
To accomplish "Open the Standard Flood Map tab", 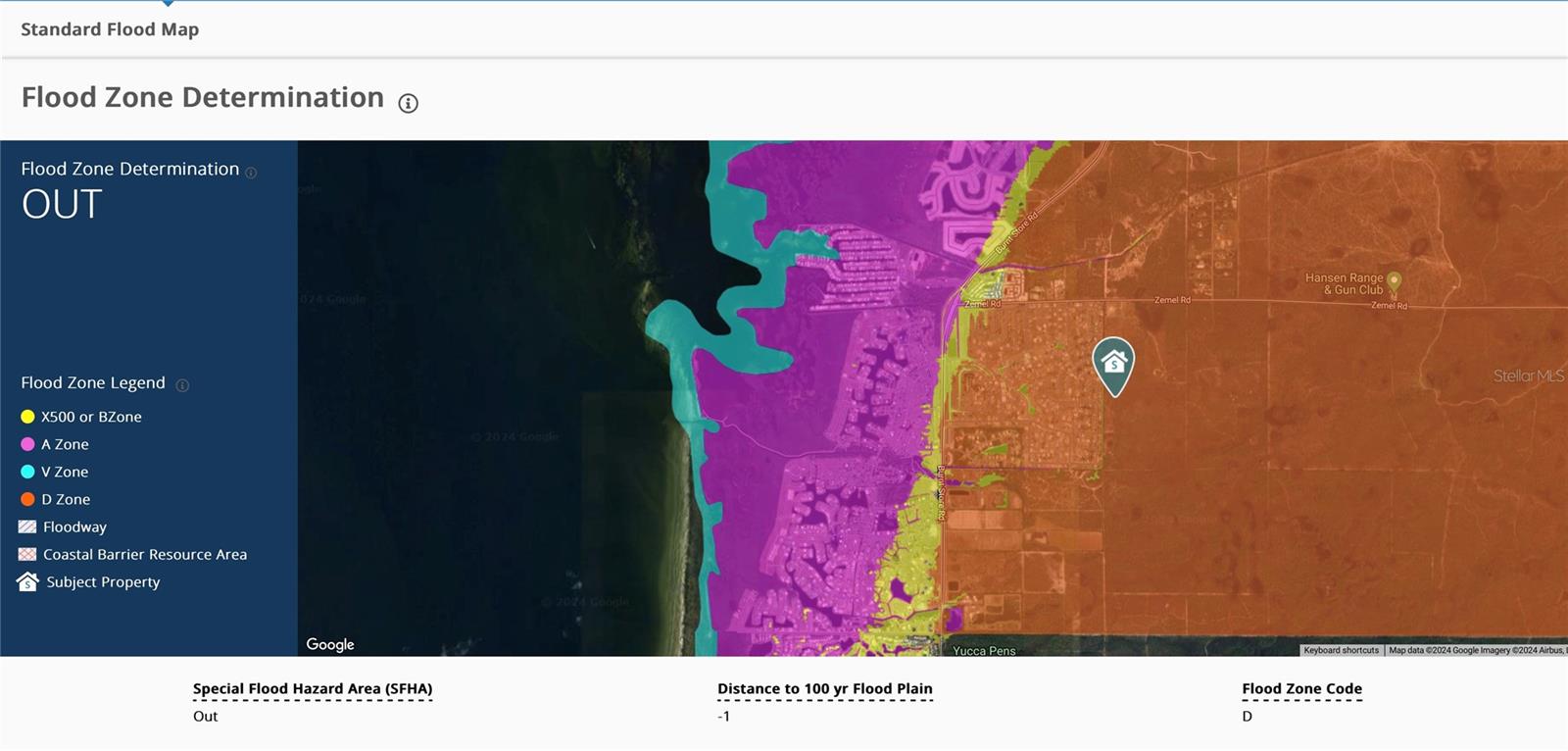I will 110,29.
